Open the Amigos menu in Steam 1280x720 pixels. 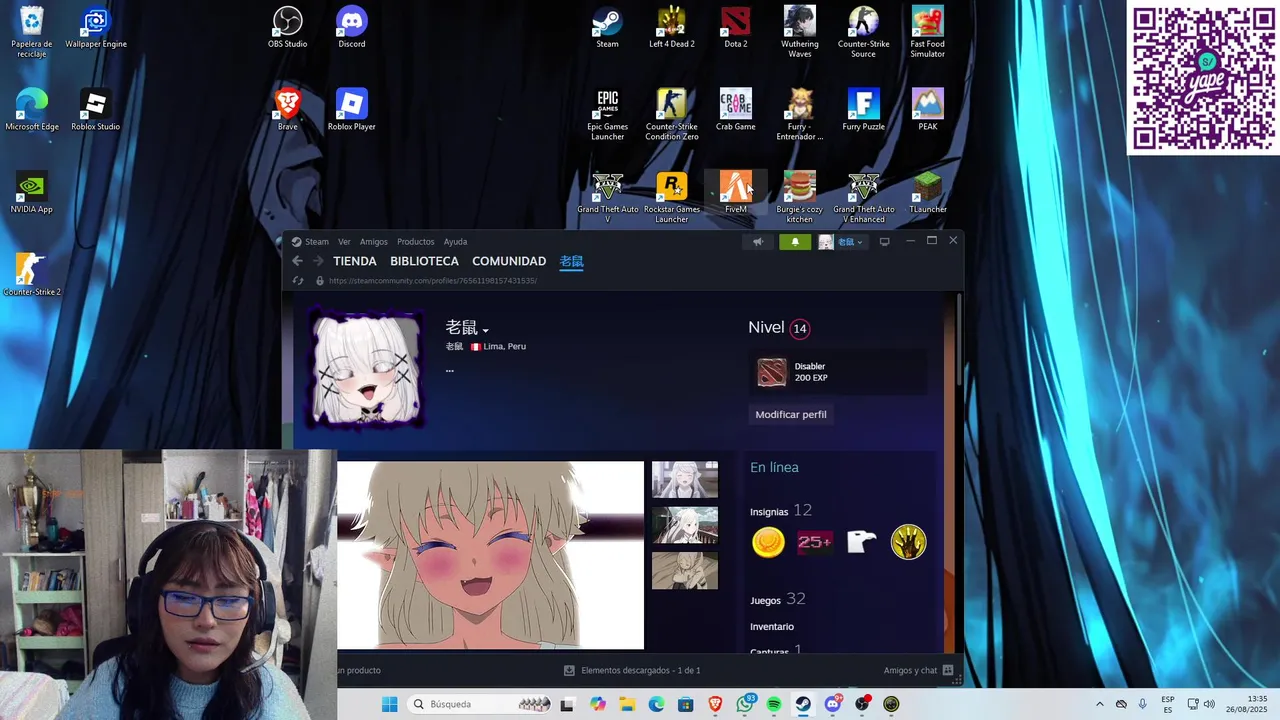374,242
